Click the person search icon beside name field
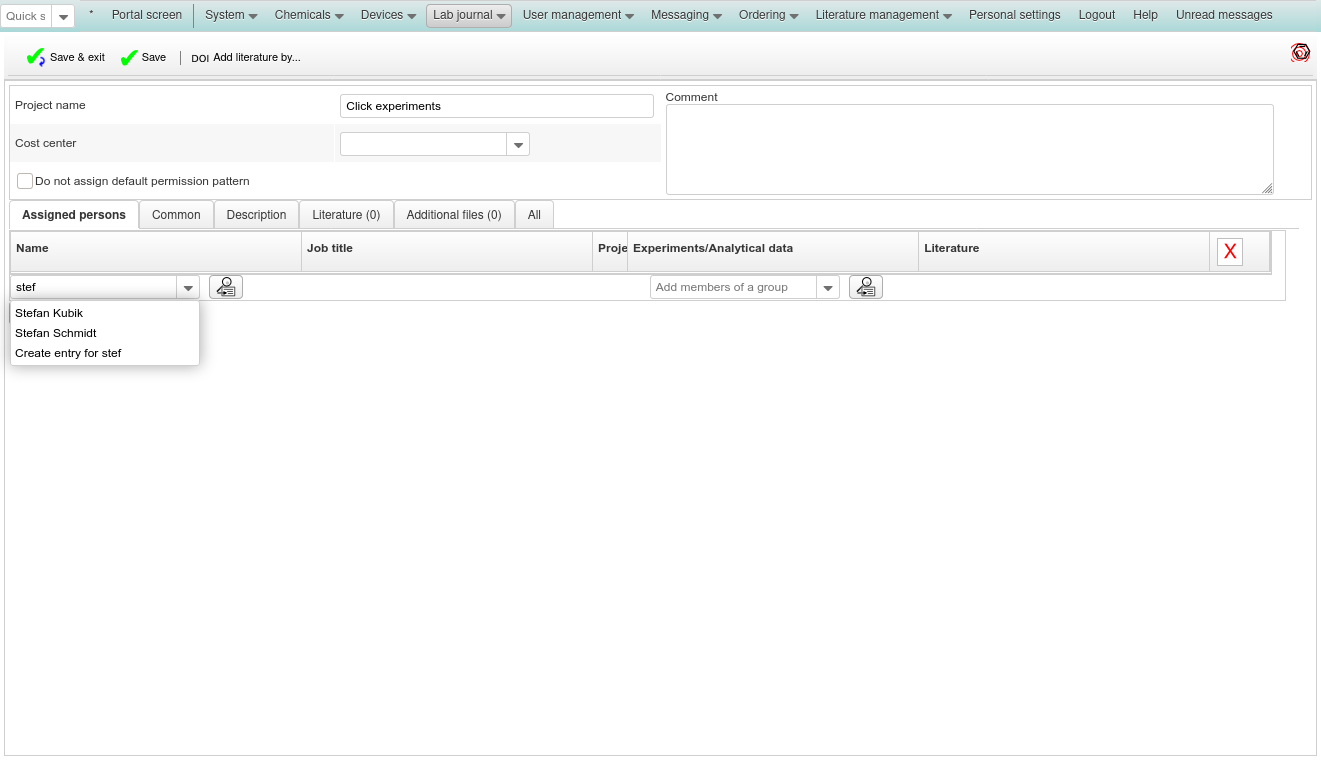 tap(226, 287)
